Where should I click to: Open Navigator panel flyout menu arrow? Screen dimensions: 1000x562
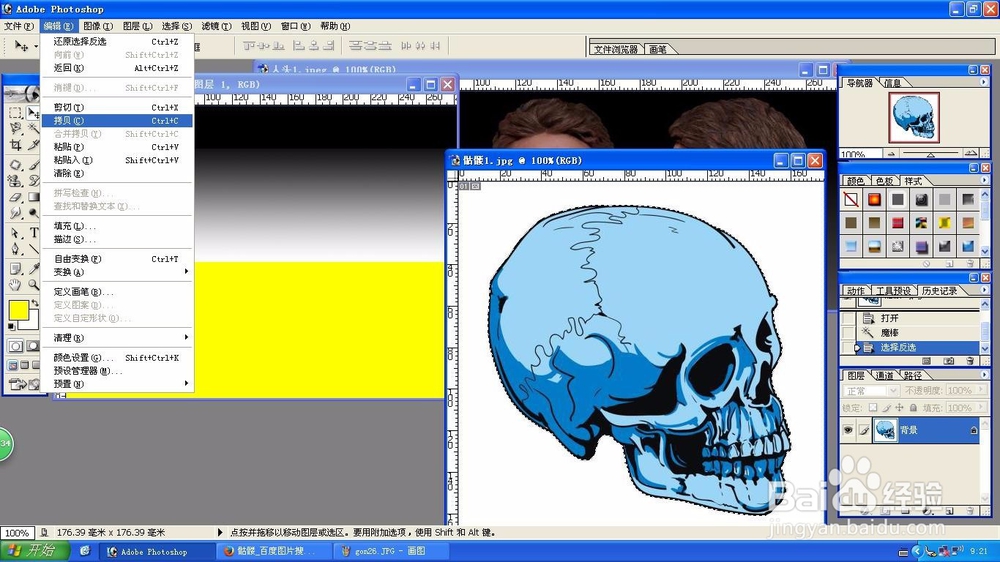(983, 82)
